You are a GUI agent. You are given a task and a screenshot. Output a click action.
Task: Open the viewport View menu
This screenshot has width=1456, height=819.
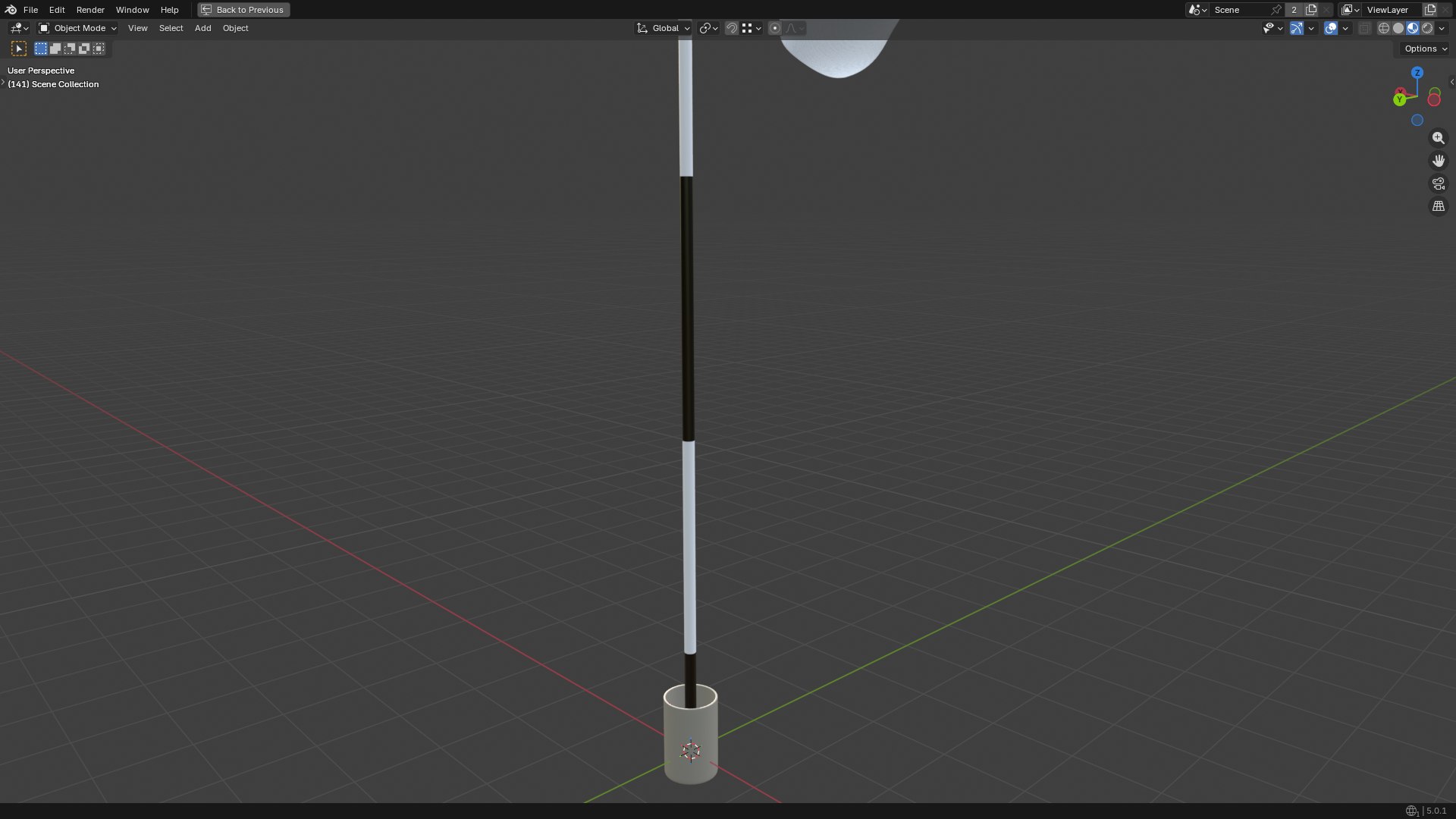click(137, 28)
